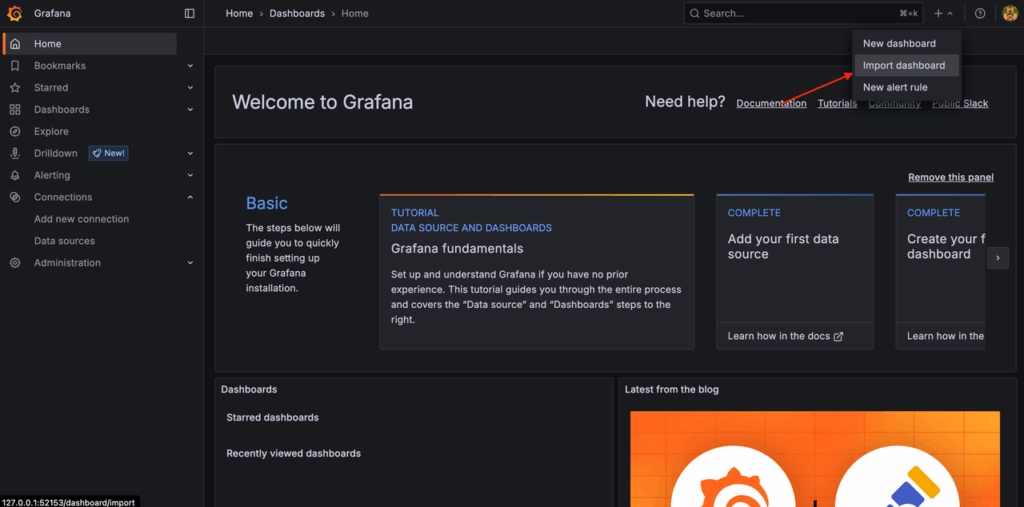Open the Grafana fundamentals tutorial card
The height and width of the screenshot is (507, 1024).
[536, 272]
